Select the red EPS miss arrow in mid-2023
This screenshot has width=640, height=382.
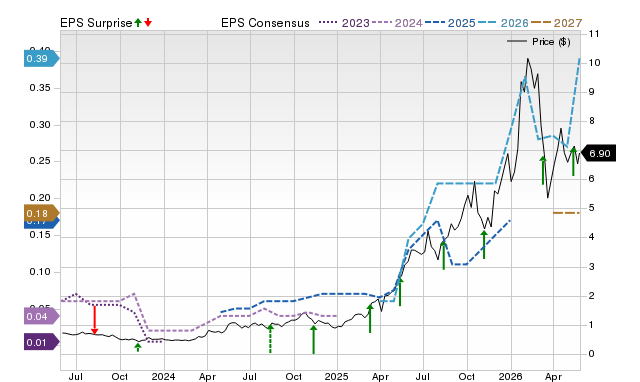tap(95, 320)
